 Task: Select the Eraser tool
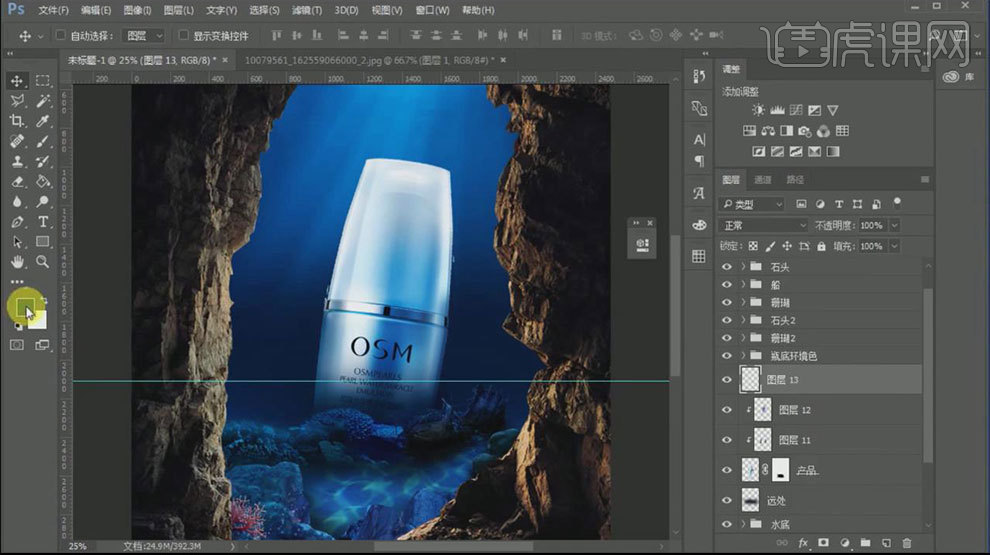pyautogui.click(x=17, y=182)
